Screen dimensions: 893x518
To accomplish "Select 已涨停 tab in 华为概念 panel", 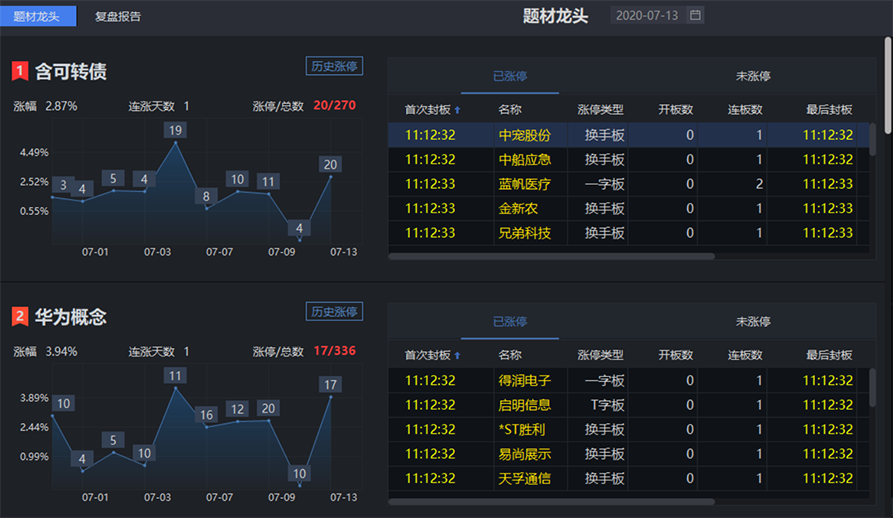I will [x=510, y=322].
